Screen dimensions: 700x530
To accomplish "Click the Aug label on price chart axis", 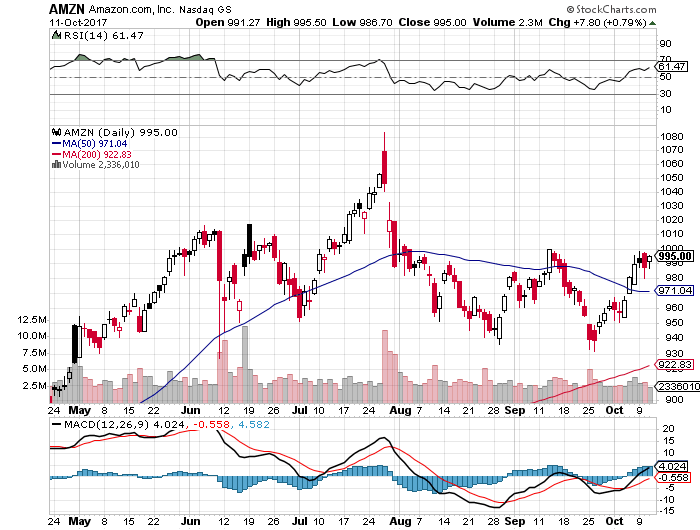I will [x=400, y=410].
